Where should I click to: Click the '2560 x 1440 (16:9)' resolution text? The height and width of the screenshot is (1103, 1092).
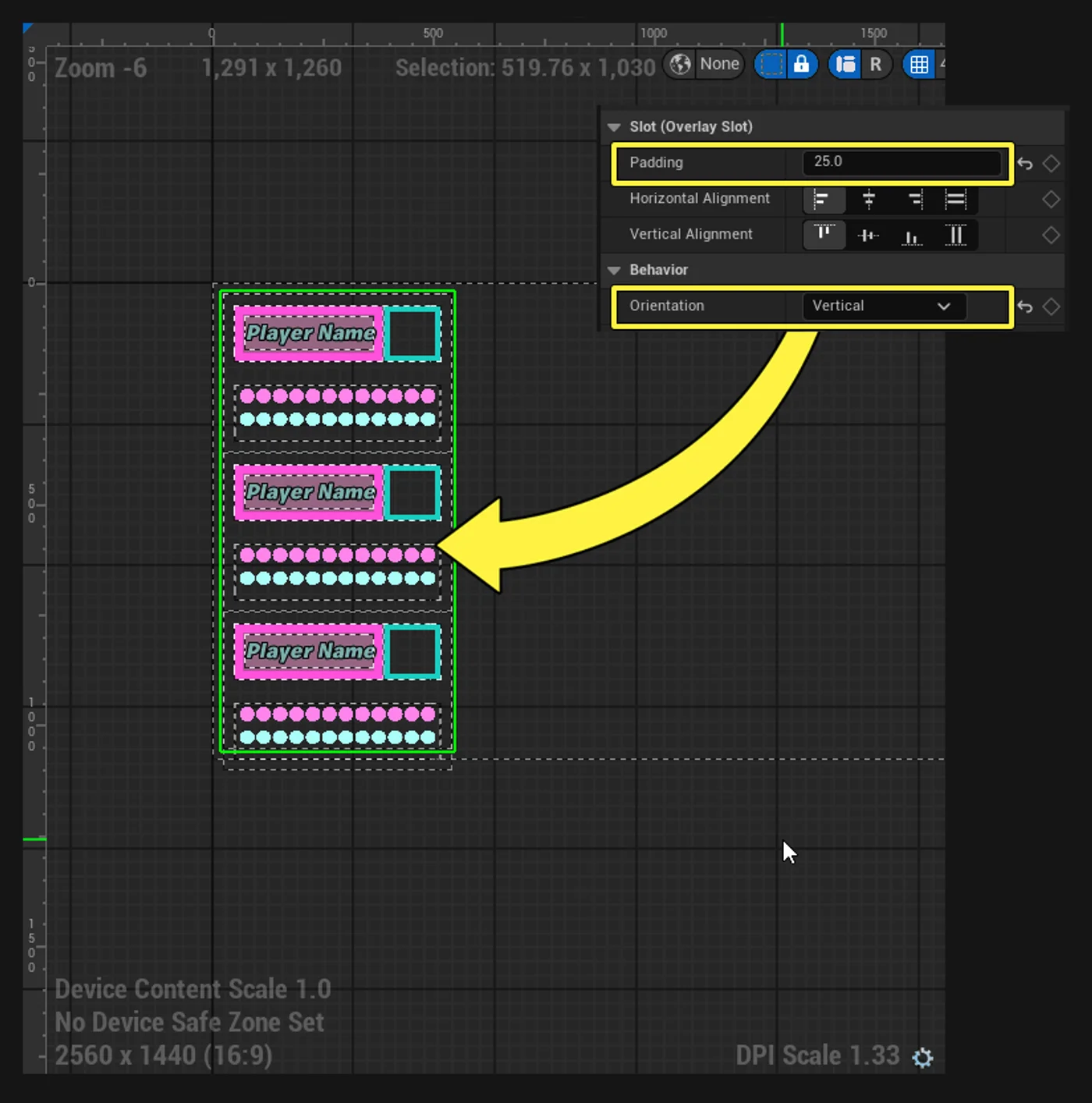[x=164, y=1056]
